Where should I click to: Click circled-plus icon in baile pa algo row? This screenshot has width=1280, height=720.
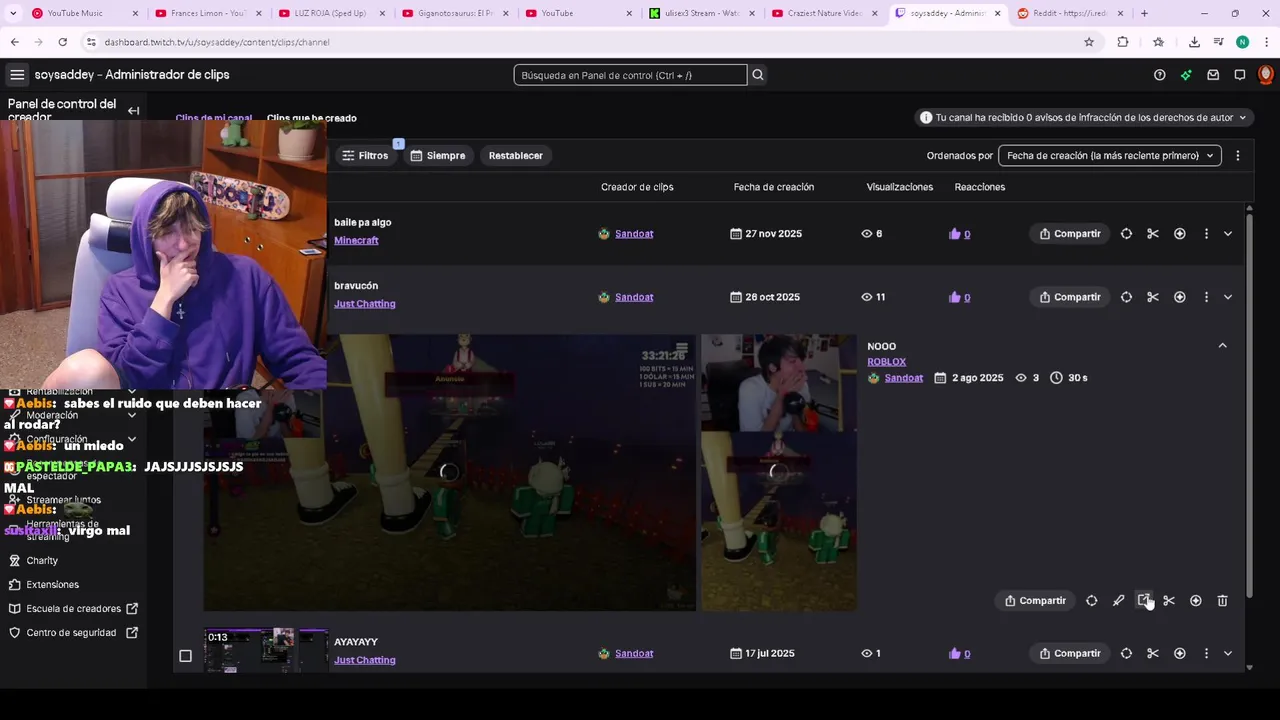1180,234
